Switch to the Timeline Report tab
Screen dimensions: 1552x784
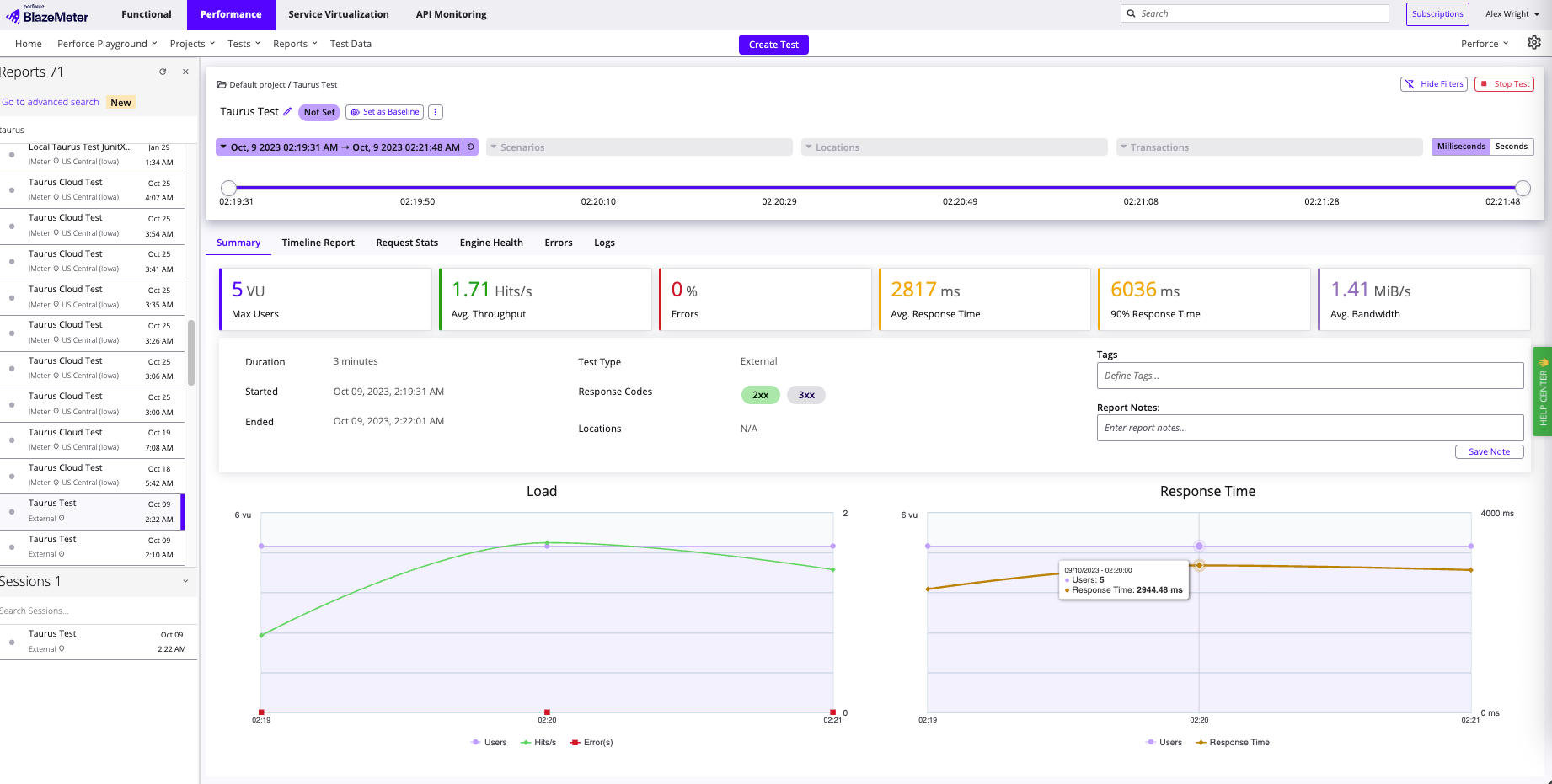pos(318,243)
